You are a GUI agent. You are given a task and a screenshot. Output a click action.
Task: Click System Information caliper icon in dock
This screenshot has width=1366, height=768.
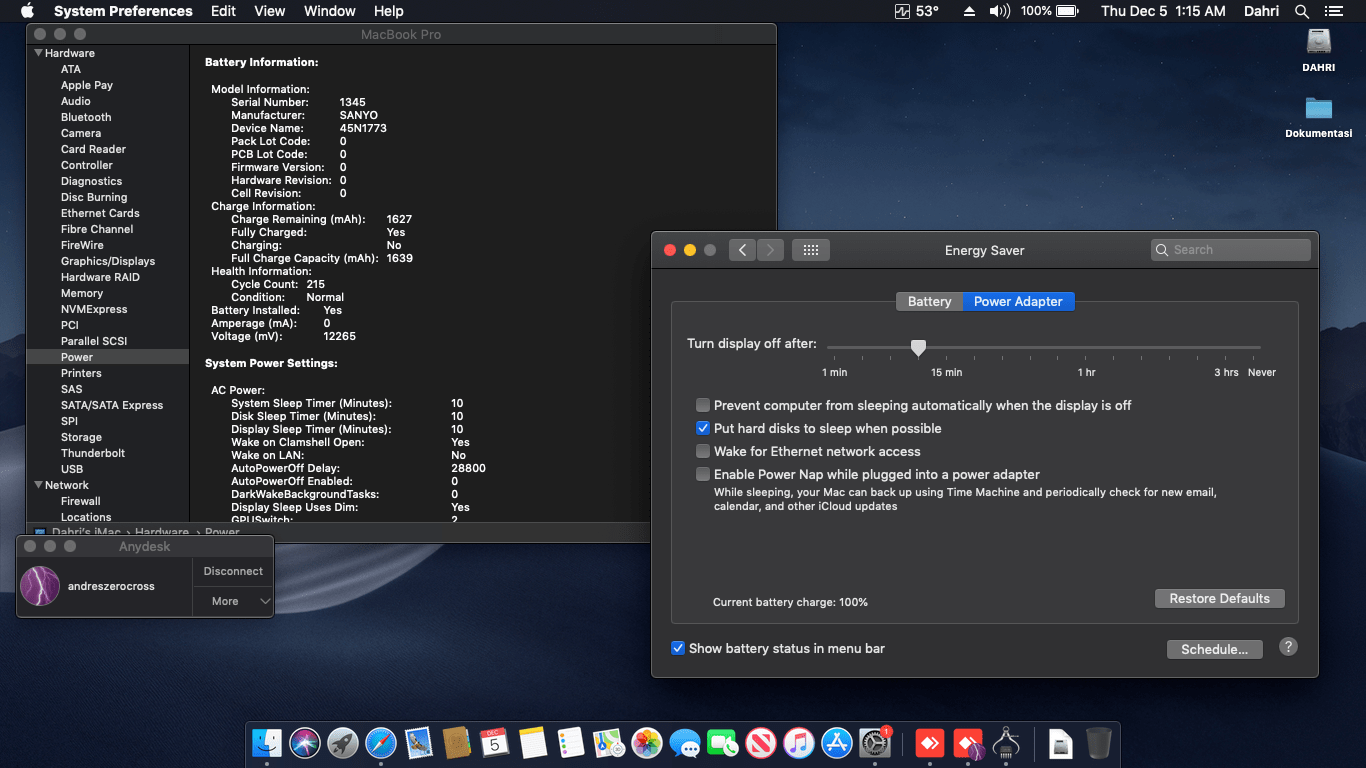pyautogui.click(x=1005, y=743)
